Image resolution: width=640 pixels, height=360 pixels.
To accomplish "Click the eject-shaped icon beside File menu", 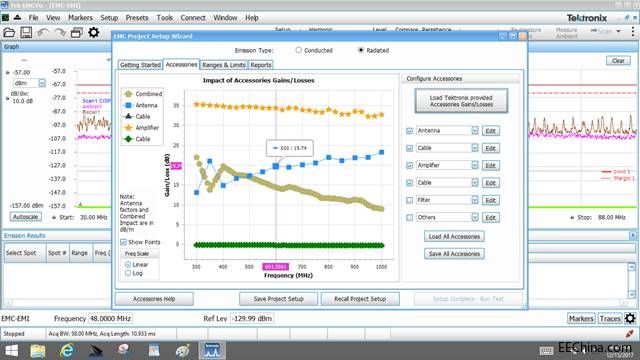I will coord(18,18).
